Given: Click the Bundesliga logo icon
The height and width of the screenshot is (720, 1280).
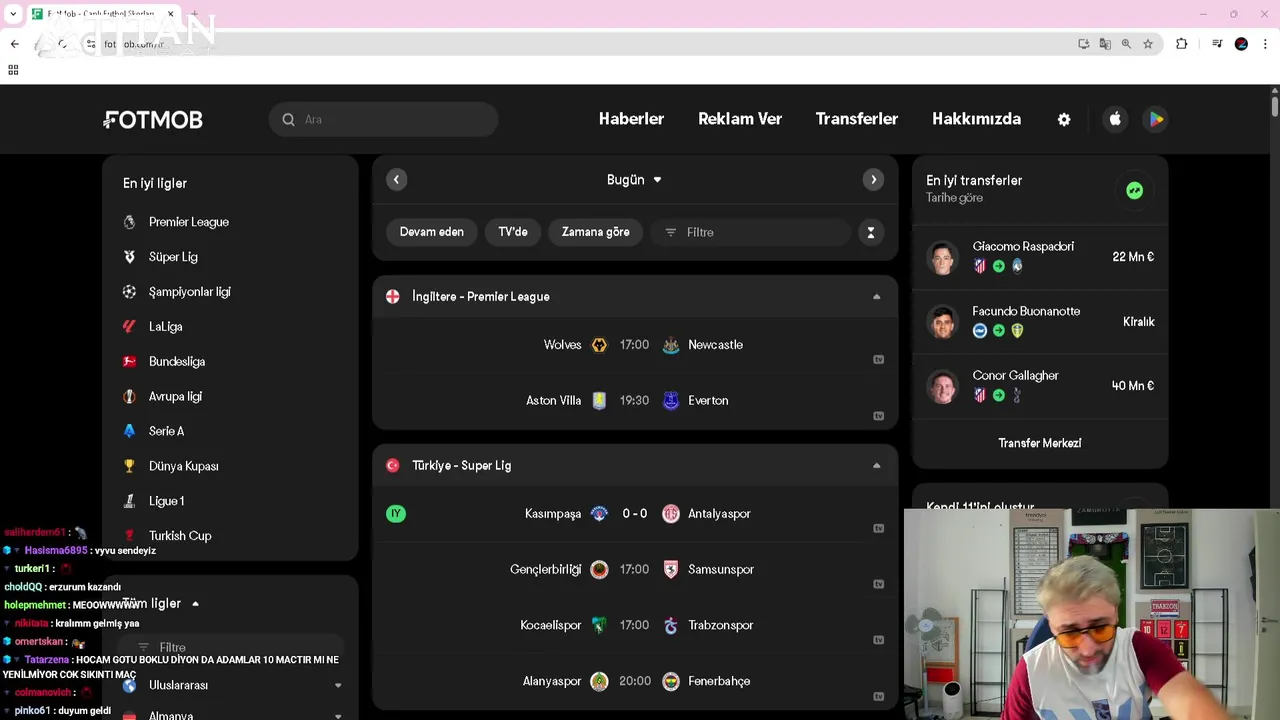Looking at the screenshot, I should coord(129,362).
